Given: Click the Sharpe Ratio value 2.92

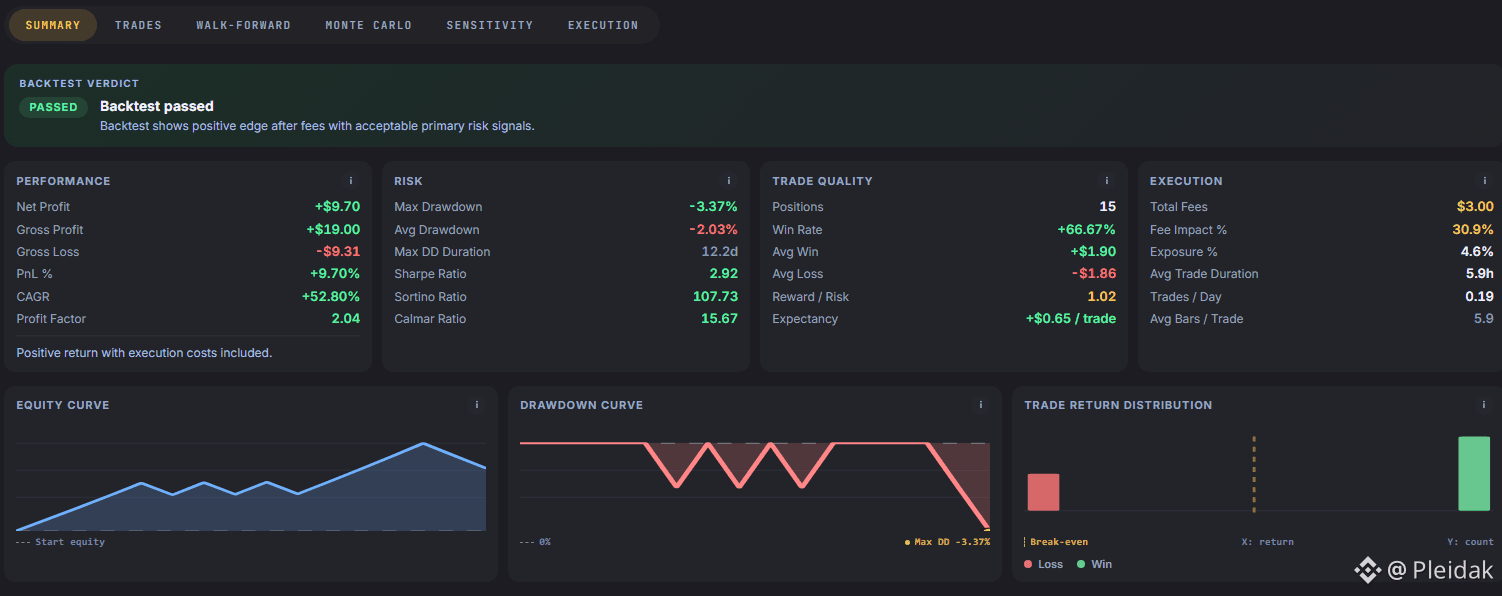Looking at the screenshot, I should [724, 274].
